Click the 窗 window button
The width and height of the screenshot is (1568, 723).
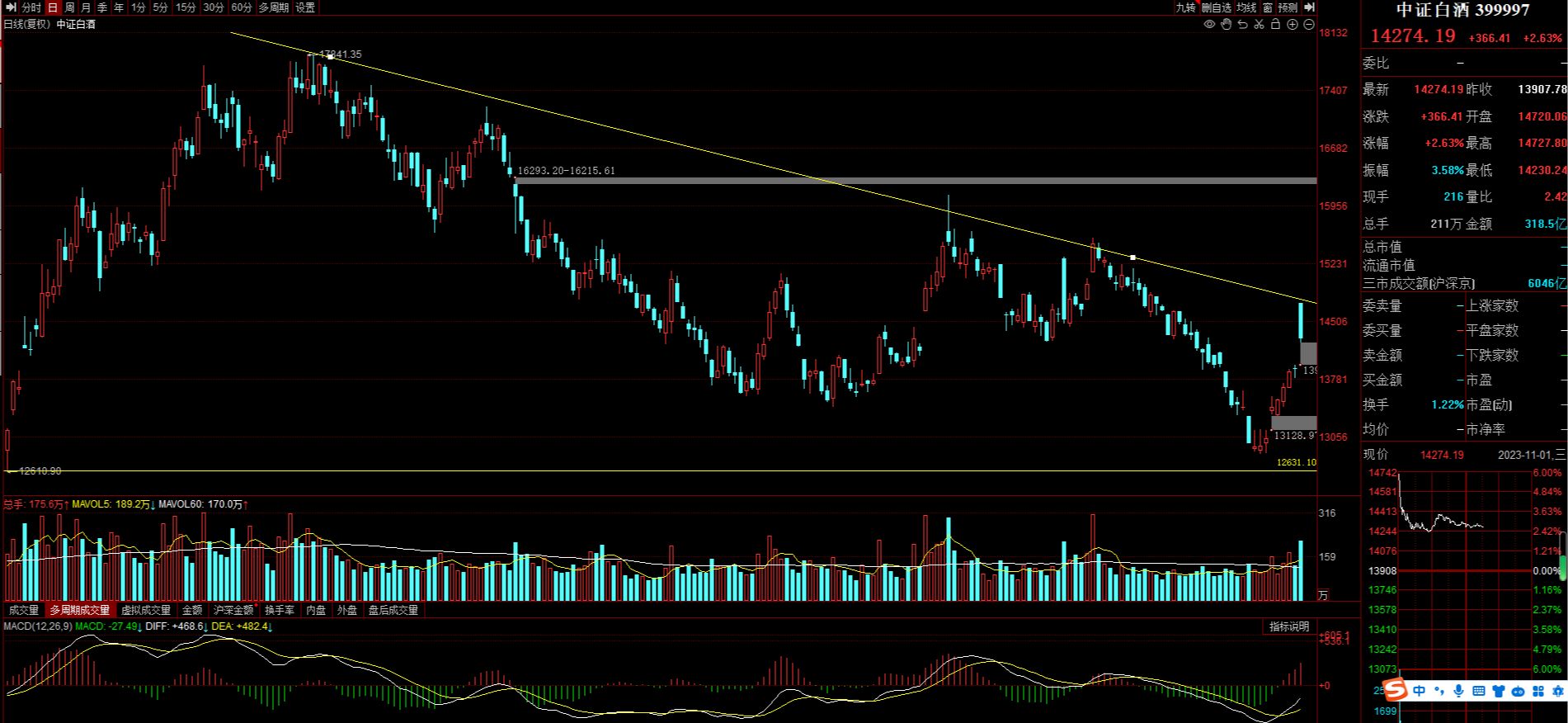pyautogui.click(x=1268, y=7)
